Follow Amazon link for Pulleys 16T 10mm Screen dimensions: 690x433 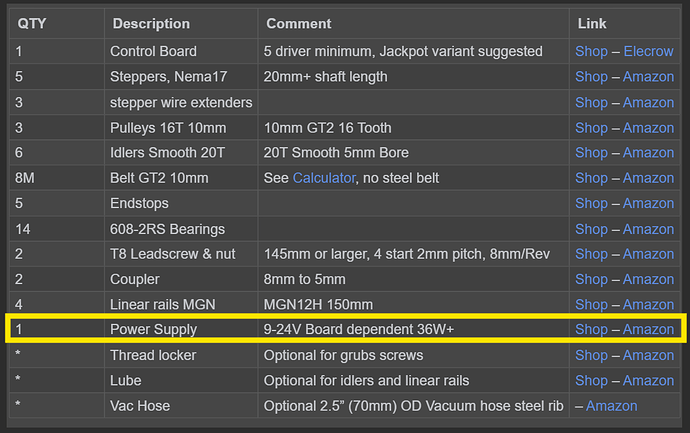click(648, 128)
